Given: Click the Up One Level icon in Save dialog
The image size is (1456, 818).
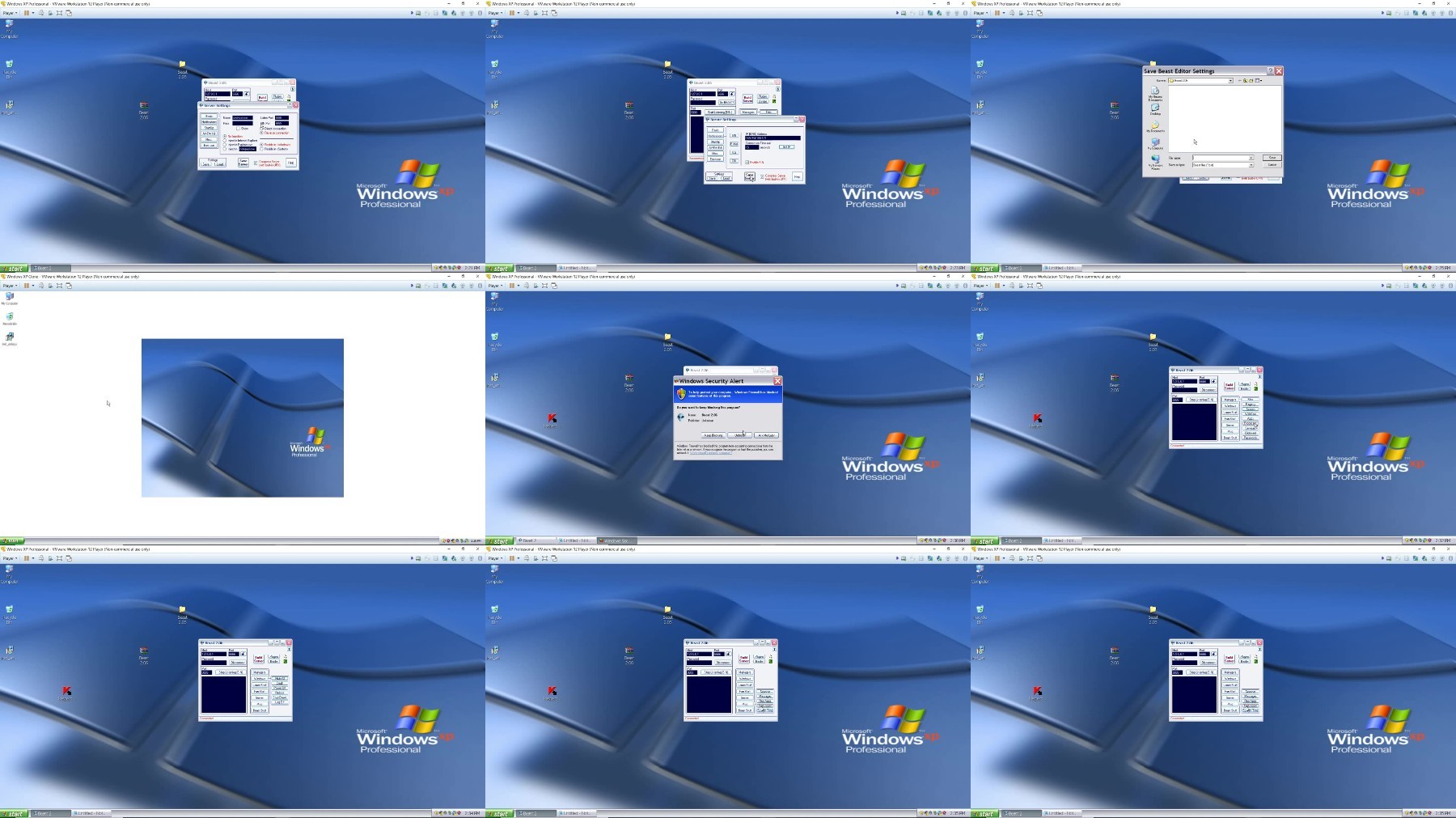Looking at the screenshot, I should pos(1245,81).
